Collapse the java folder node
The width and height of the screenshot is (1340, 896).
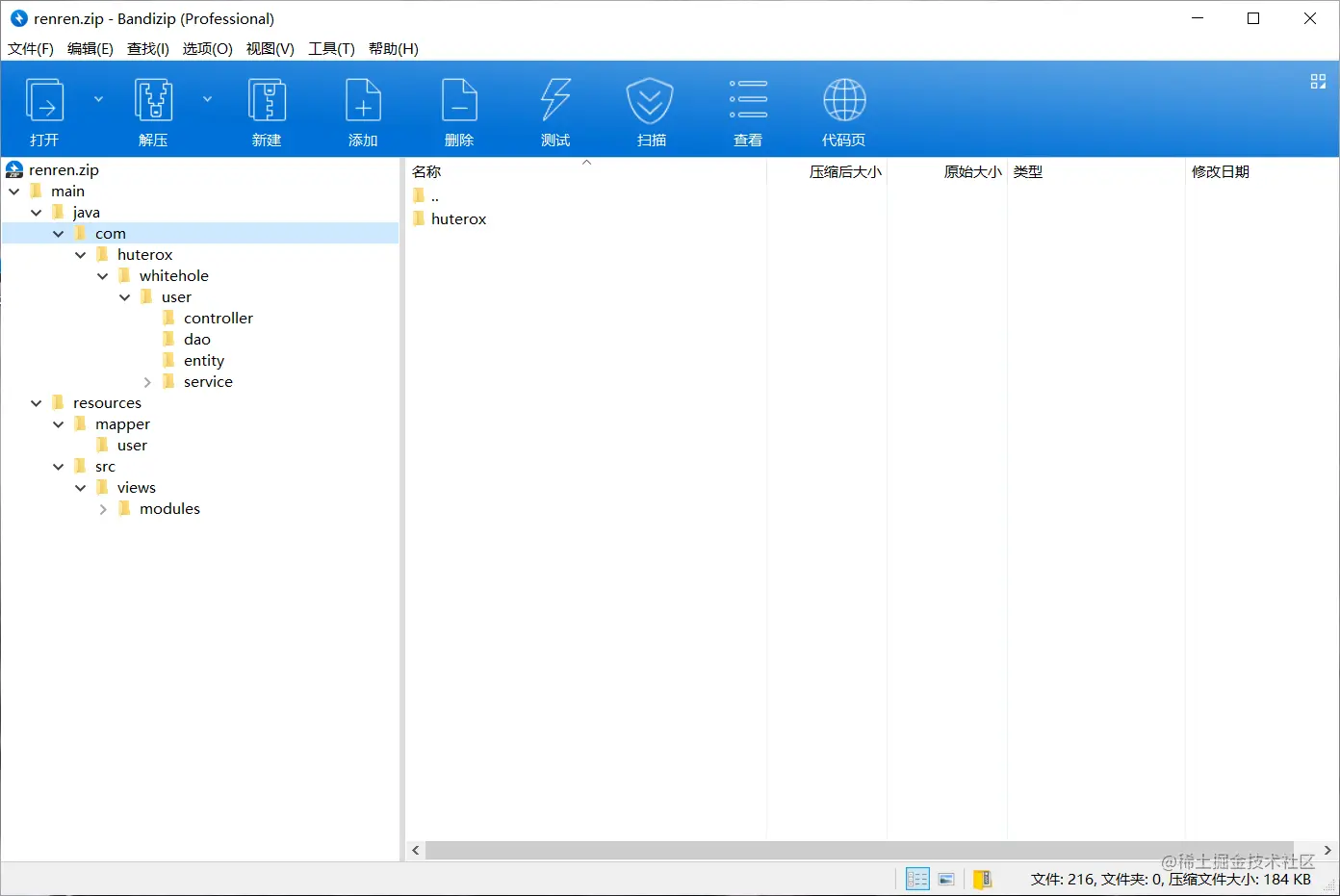click(37, 213)
